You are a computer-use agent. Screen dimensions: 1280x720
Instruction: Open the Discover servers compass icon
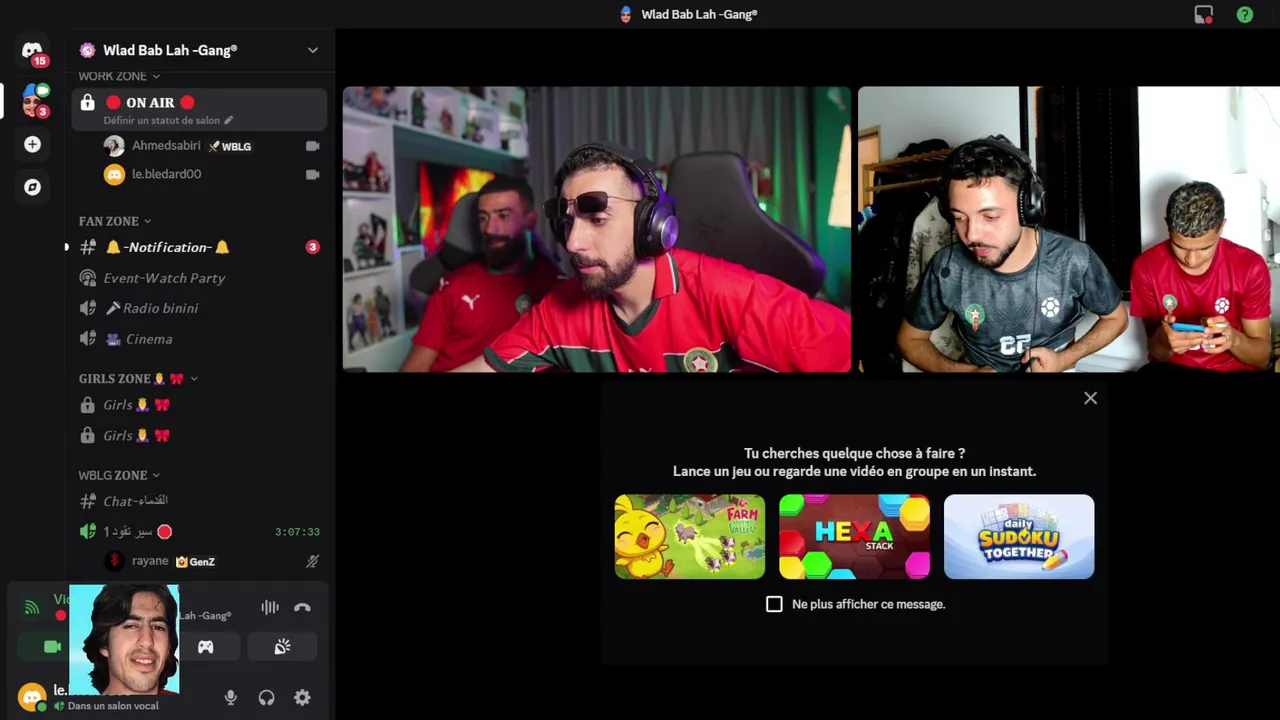[32, 187]
